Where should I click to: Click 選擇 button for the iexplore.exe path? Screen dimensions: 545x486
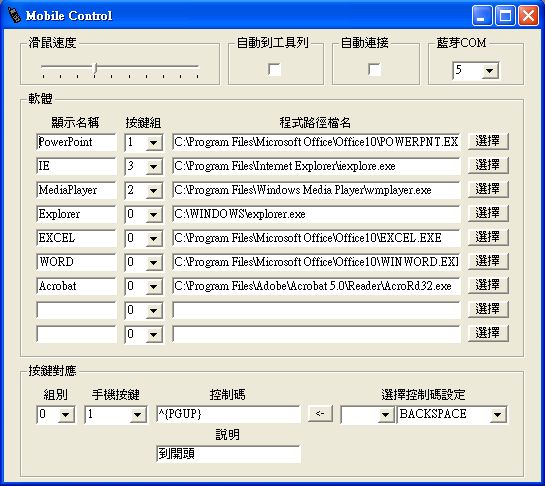coord(488,165)
